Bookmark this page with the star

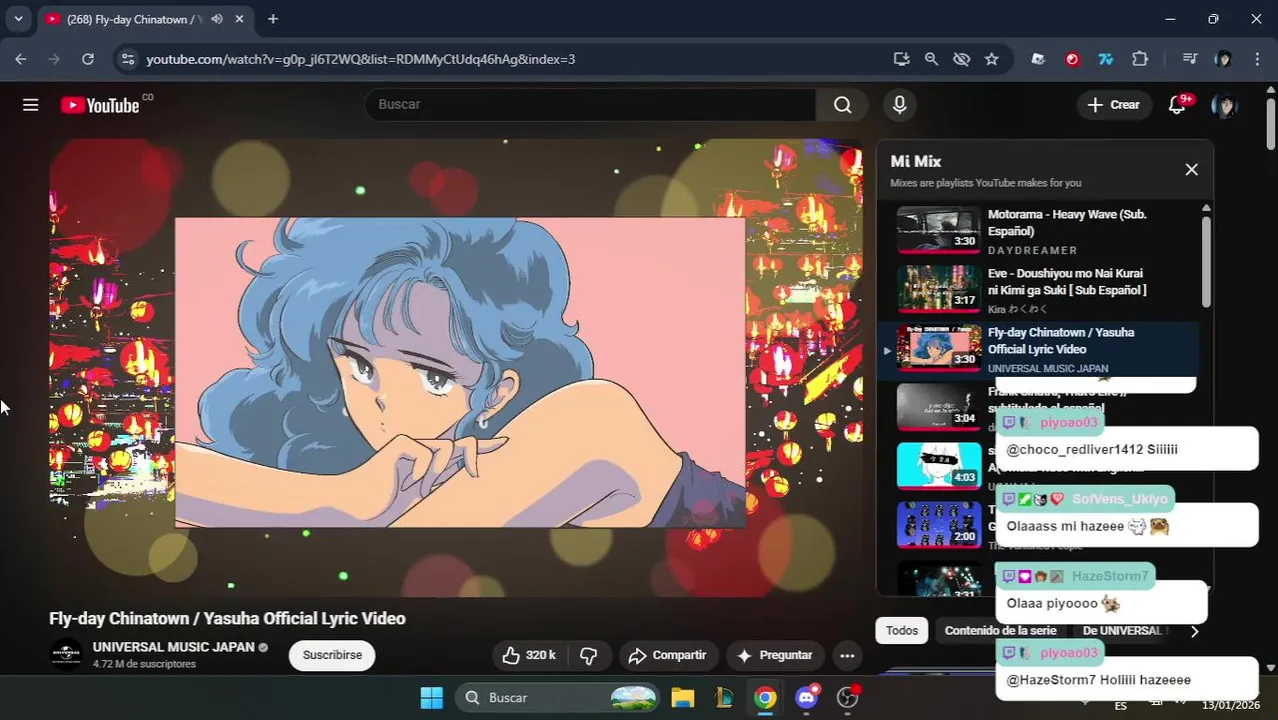pyautogui.click(x=991, y=59)
